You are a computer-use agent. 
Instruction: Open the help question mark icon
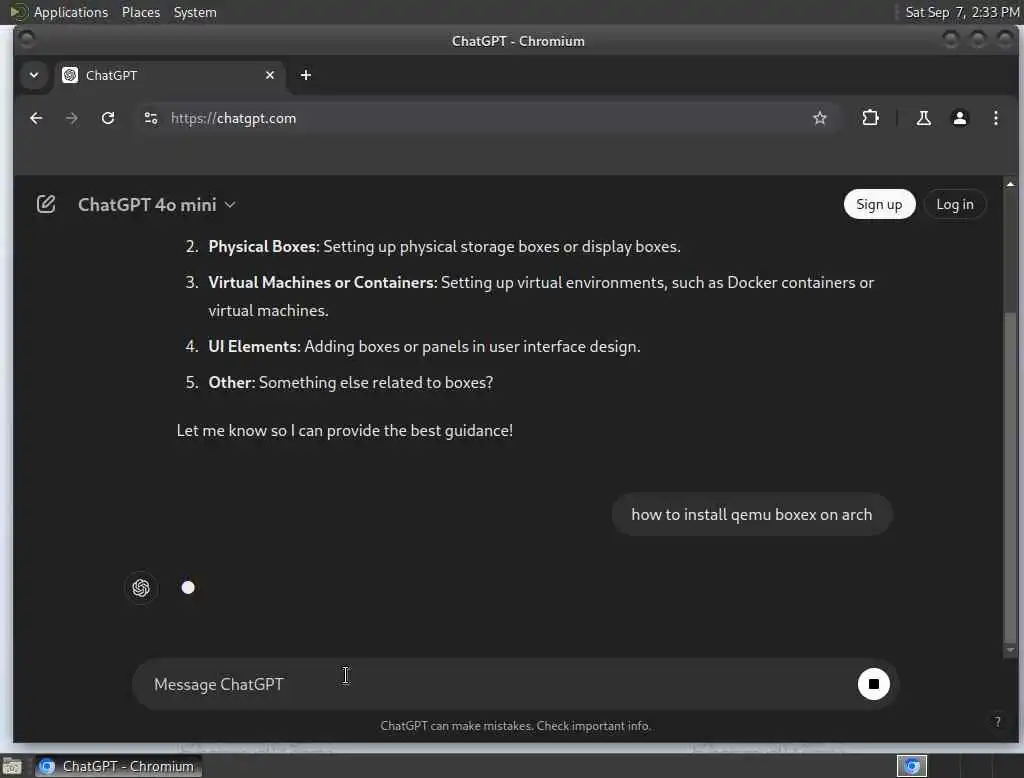coord(997,722)
